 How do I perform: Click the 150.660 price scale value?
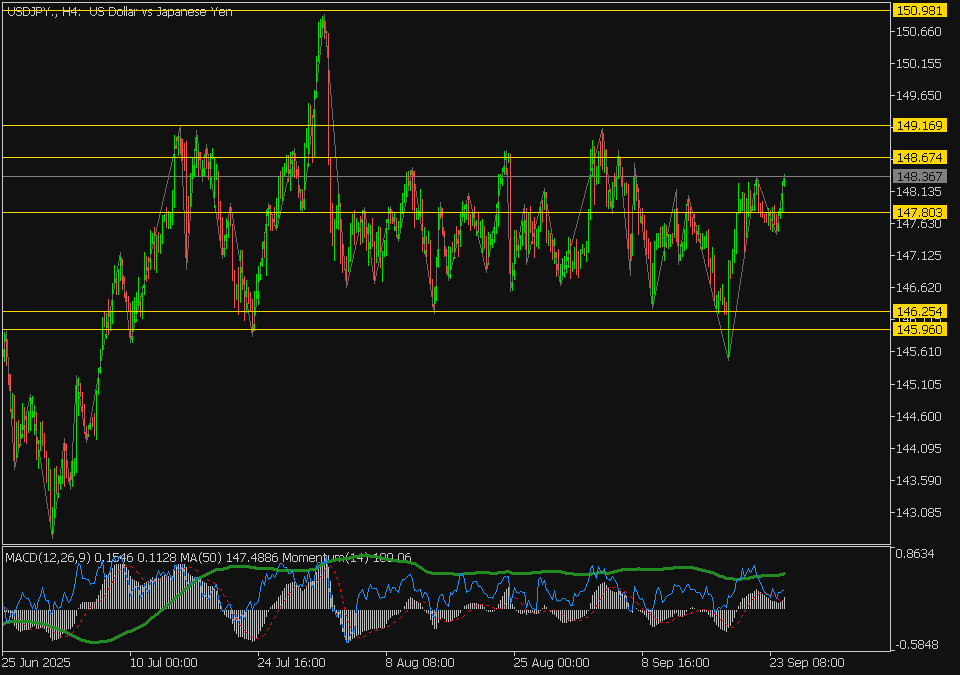pos(918,32)
